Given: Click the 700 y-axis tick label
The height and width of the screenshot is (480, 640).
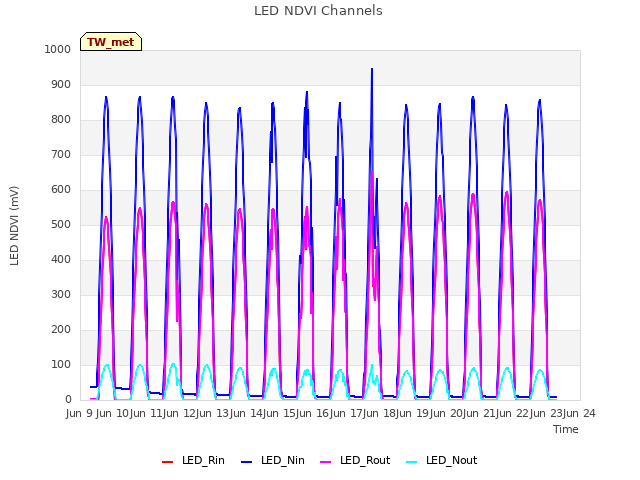Looking at the screenshot, I should (x=61, y=154).
